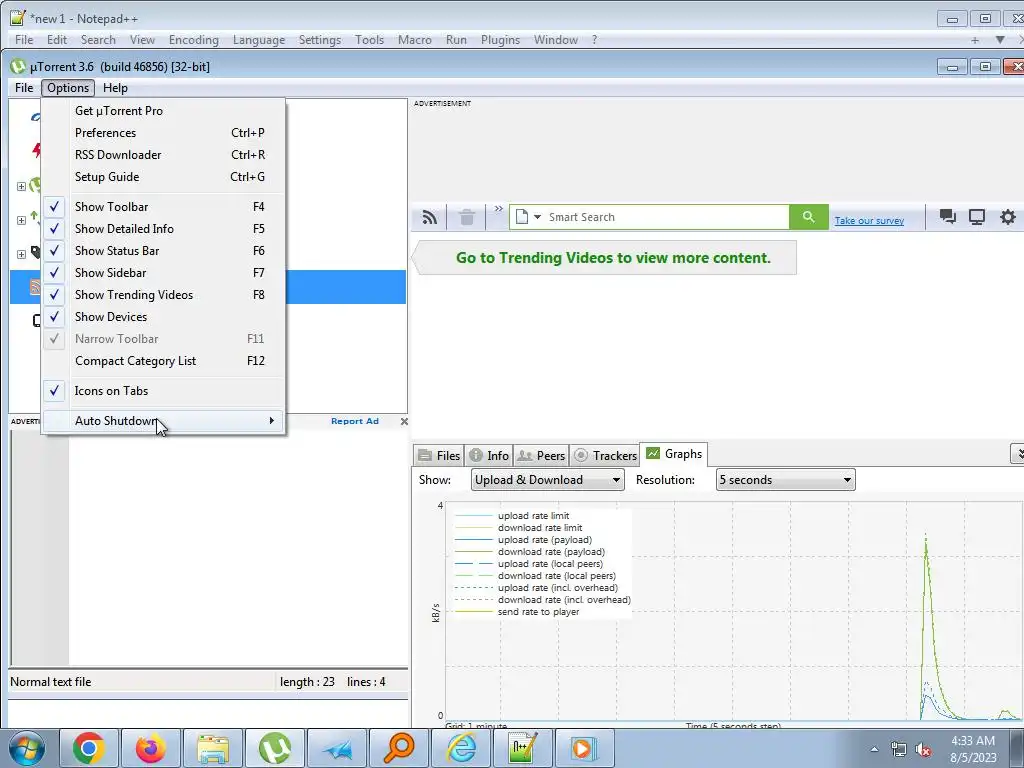Open Internet Explorer from taskbar
1024x768 pixels.
tap(461, 748)
